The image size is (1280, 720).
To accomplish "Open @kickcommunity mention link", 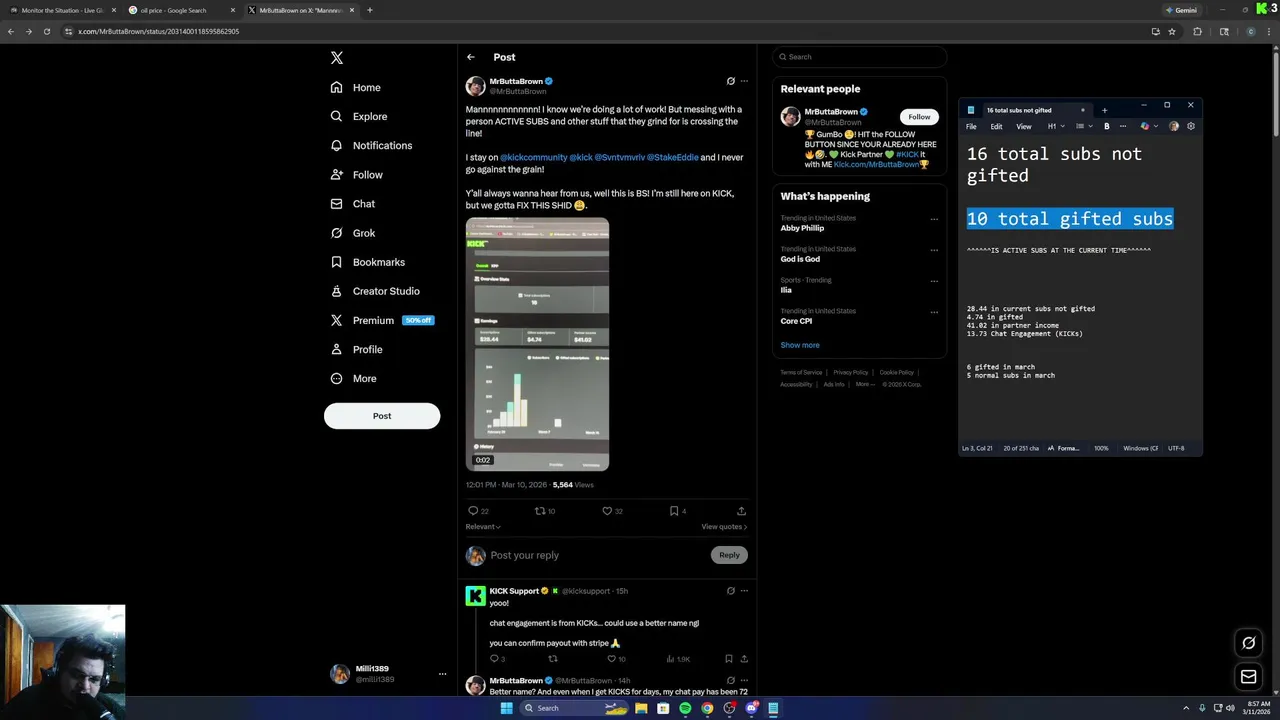I will 533,158.
